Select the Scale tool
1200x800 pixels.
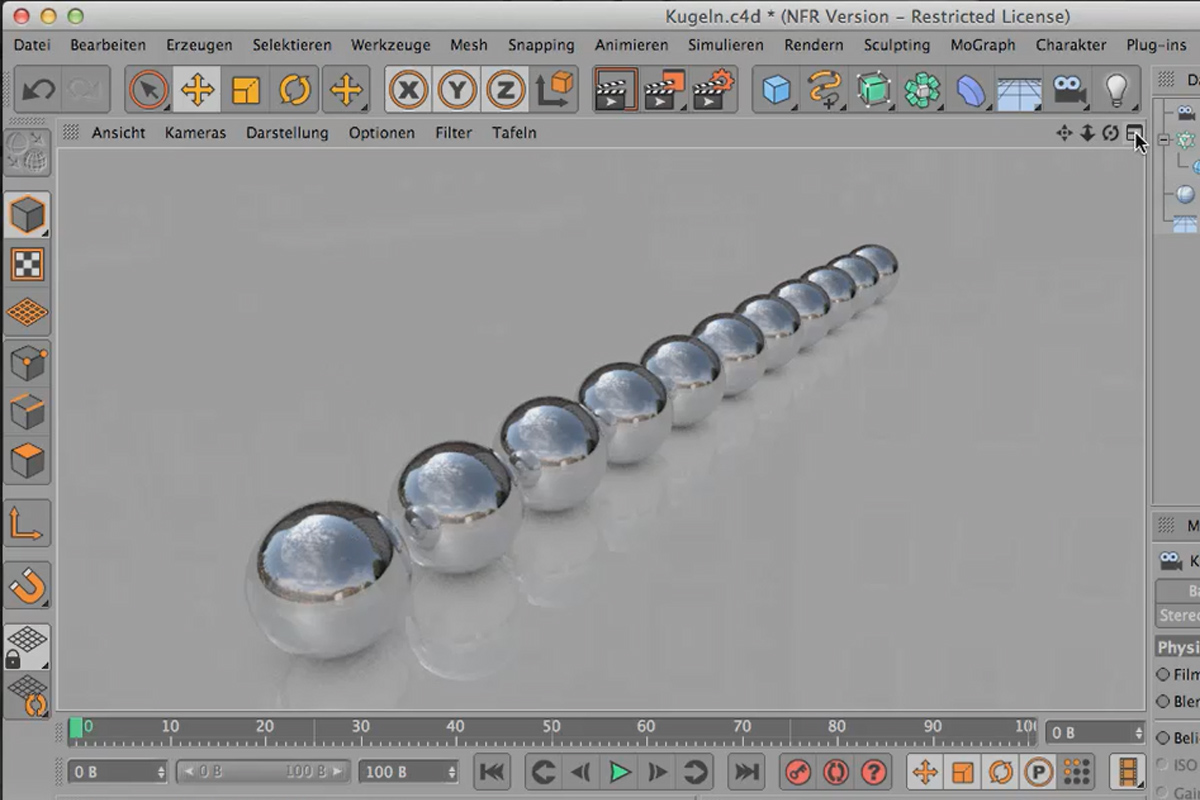tap(246, 90)
